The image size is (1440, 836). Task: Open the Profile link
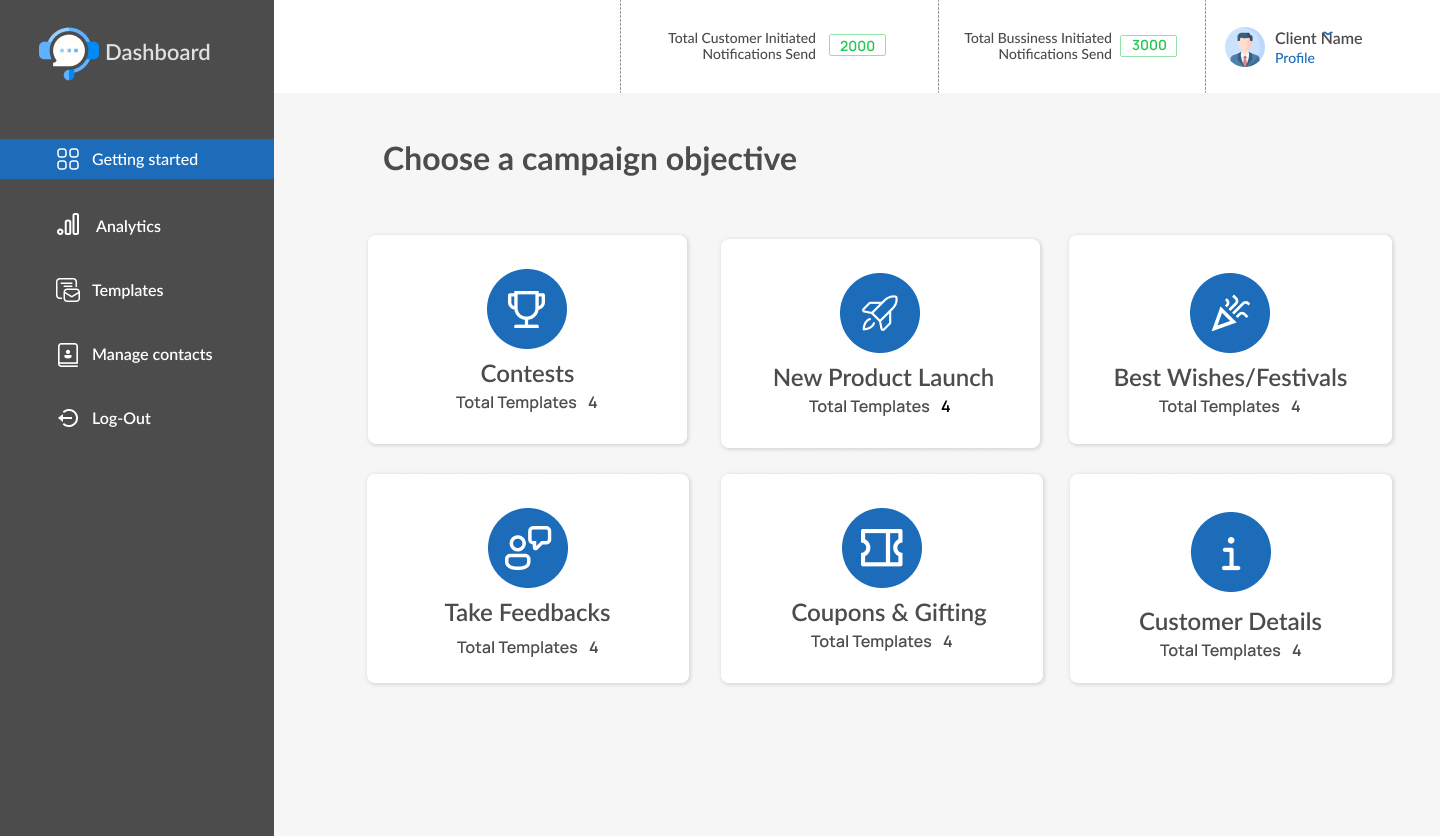1294,58
